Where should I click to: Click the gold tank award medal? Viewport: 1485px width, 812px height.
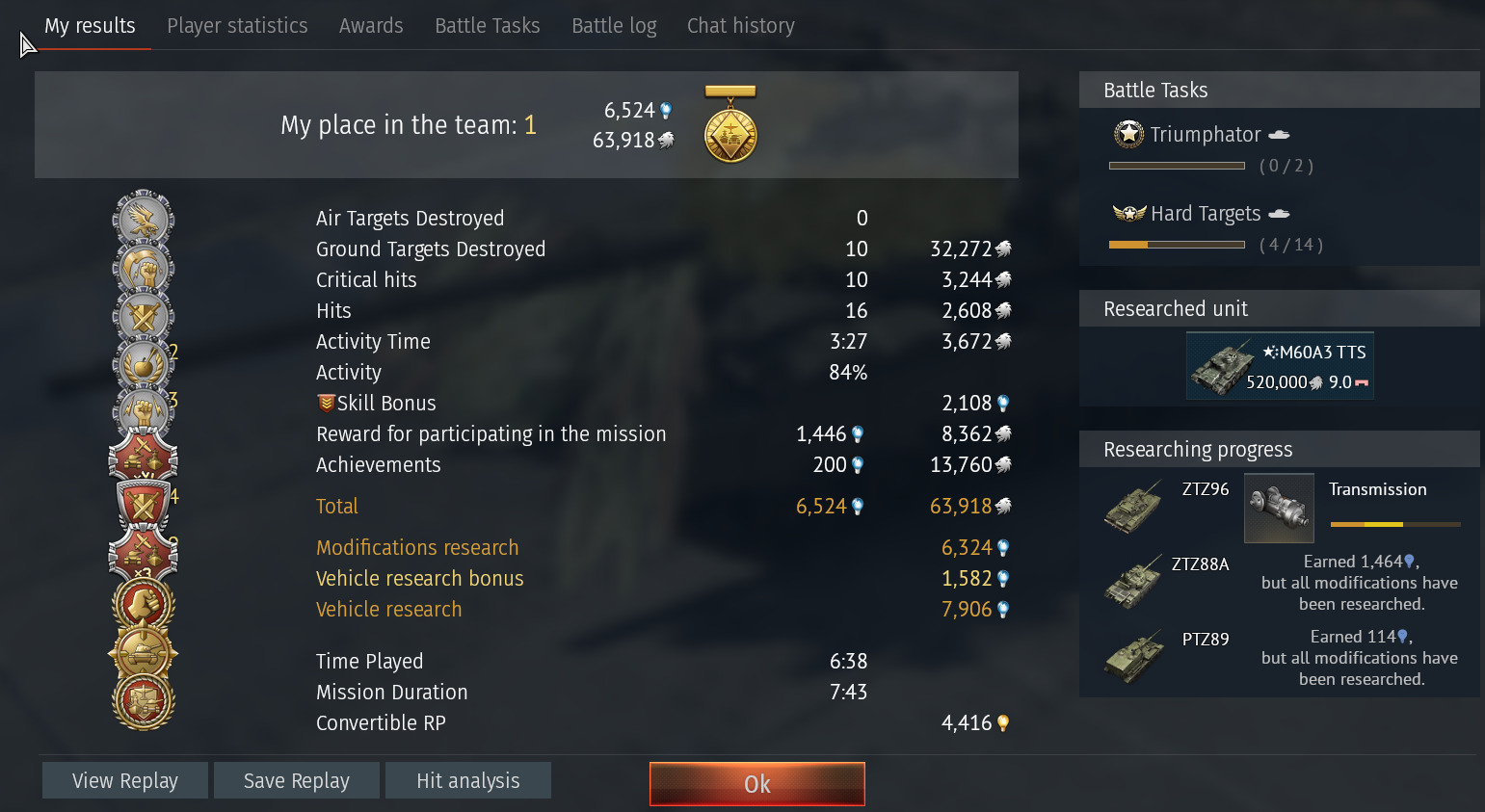click(x=144, y=654)
